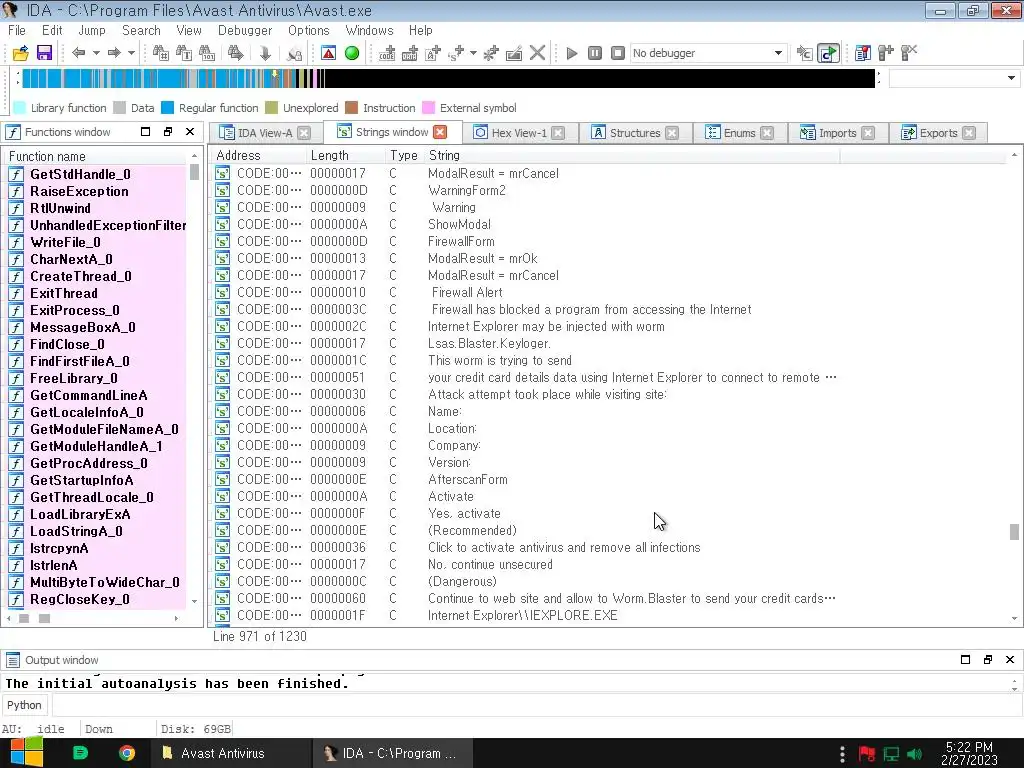Open Chrome from the taskbar
Screen dimensions: 1024x768
[127, 754]
